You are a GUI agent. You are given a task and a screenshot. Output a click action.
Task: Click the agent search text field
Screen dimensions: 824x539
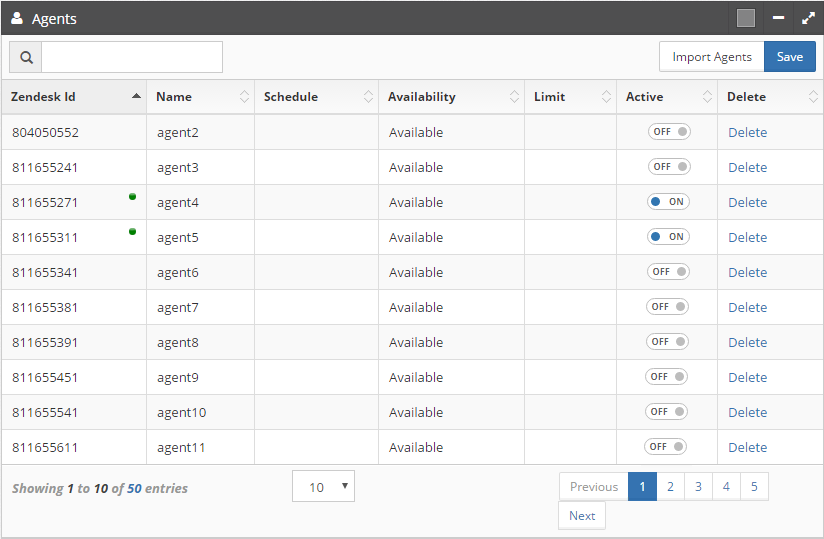131,57
